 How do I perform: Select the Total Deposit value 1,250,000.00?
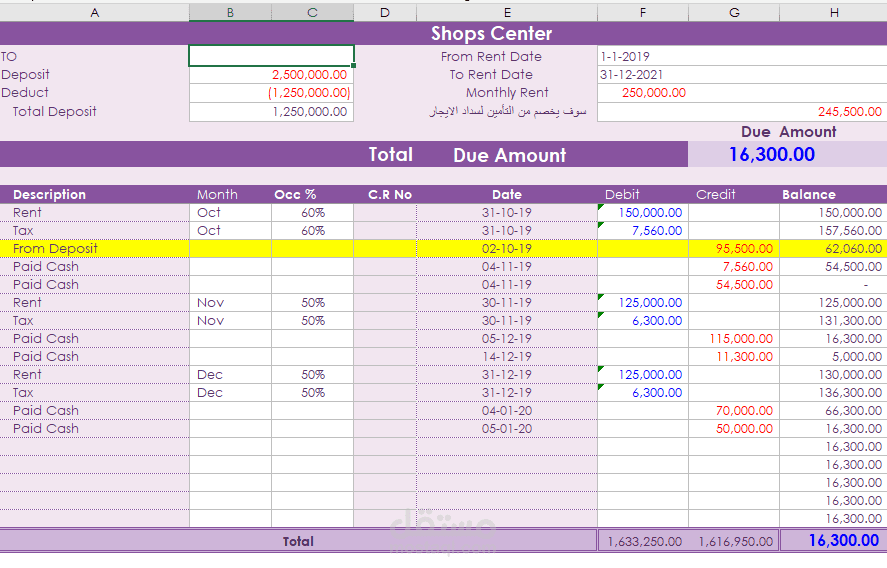[x=272, y=111]
